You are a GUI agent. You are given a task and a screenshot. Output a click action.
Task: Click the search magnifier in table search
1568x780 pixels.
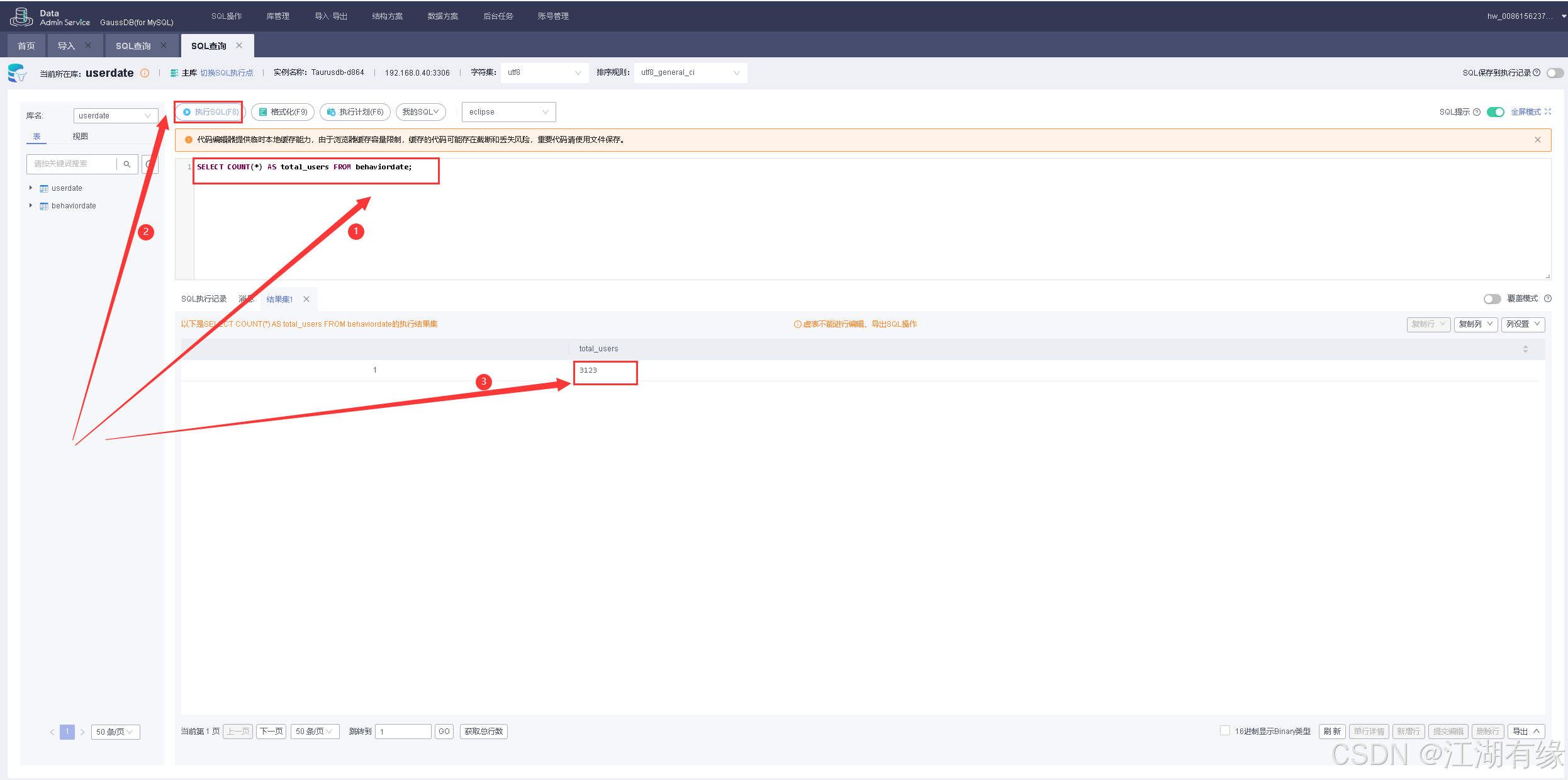point(127,164)
